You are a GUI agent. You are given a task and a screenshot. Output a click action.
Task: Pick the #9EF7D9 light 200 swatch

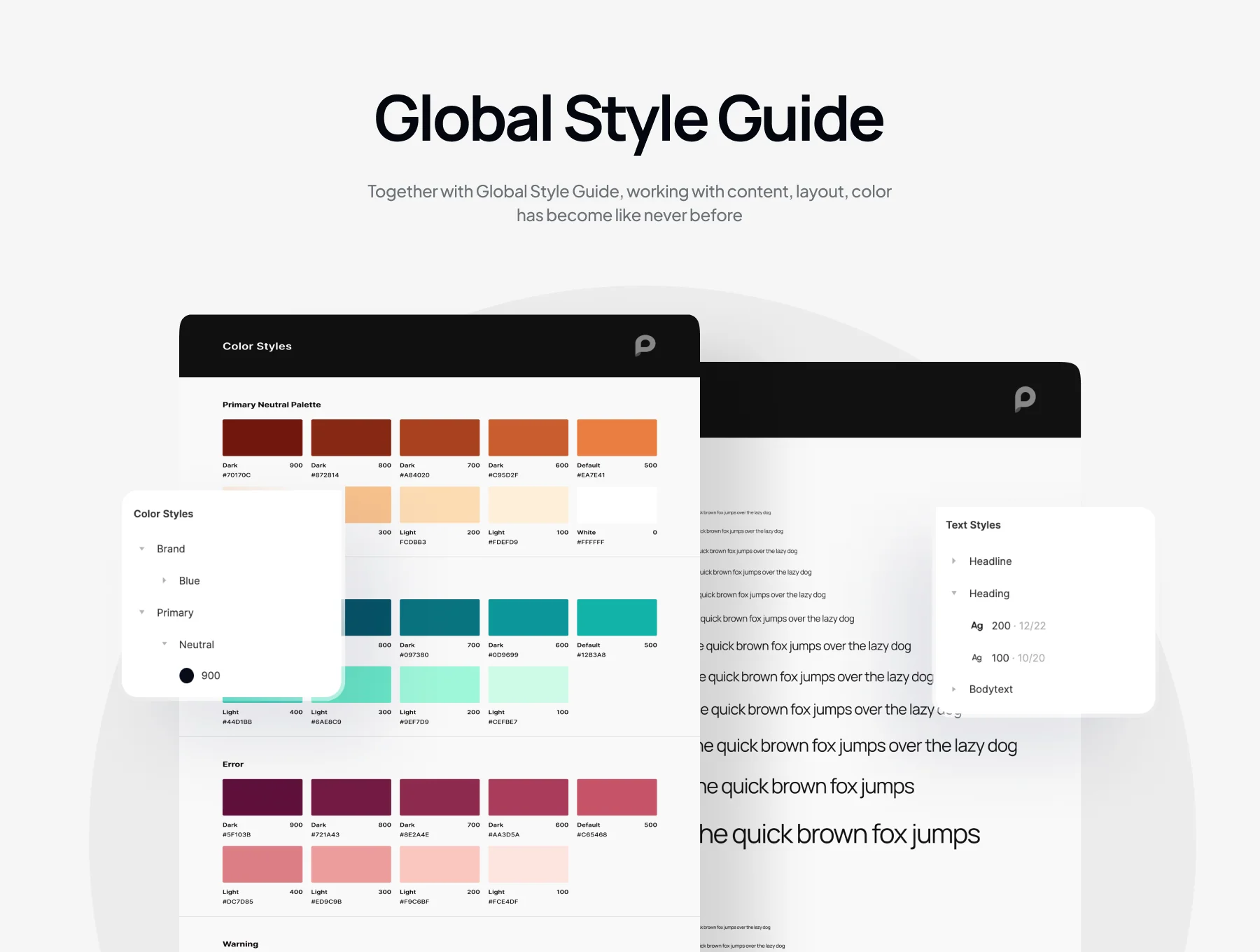(440, 685)
